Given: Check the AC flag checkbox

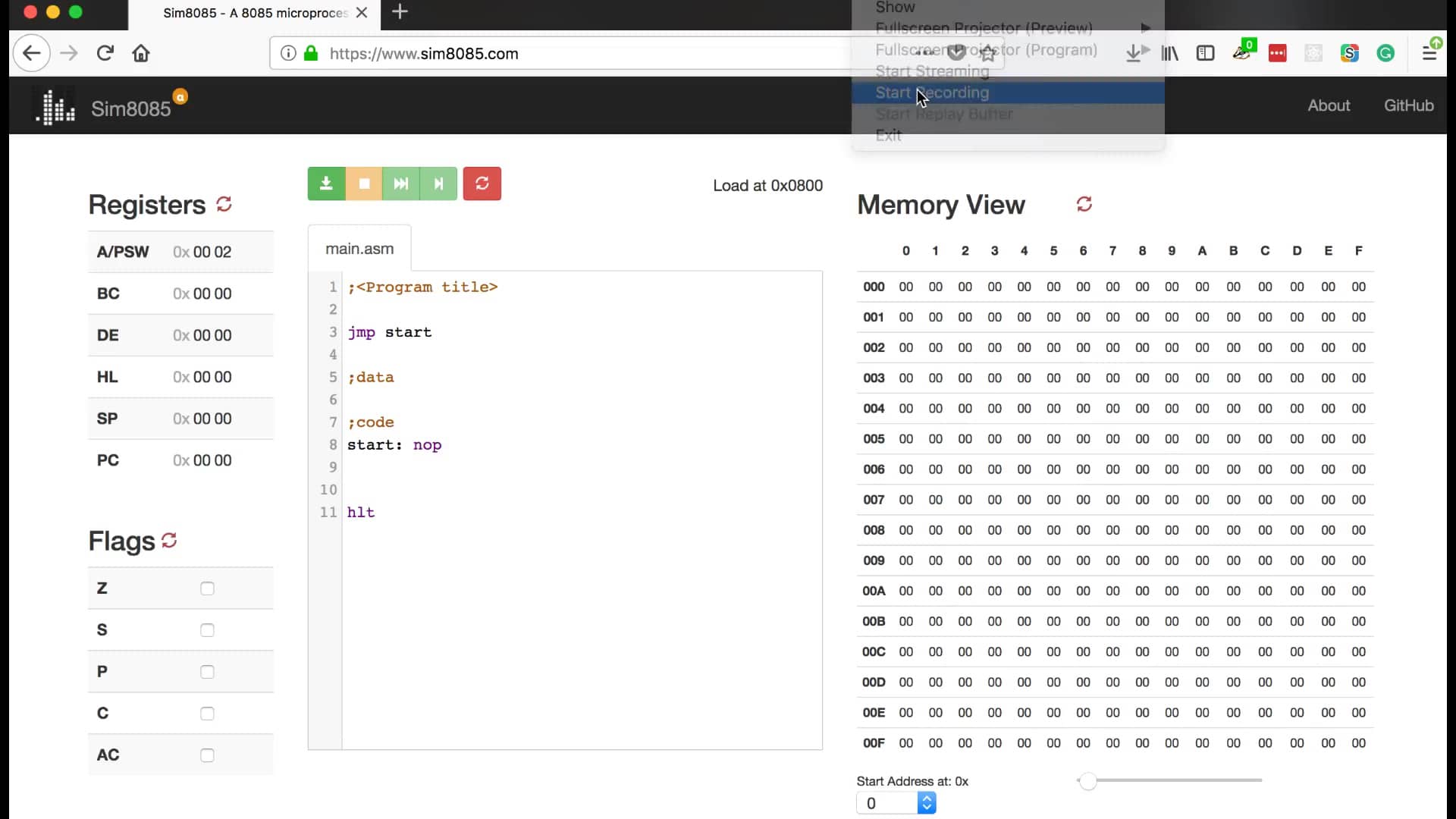Looking at the screenshot, I should (206, 755).
